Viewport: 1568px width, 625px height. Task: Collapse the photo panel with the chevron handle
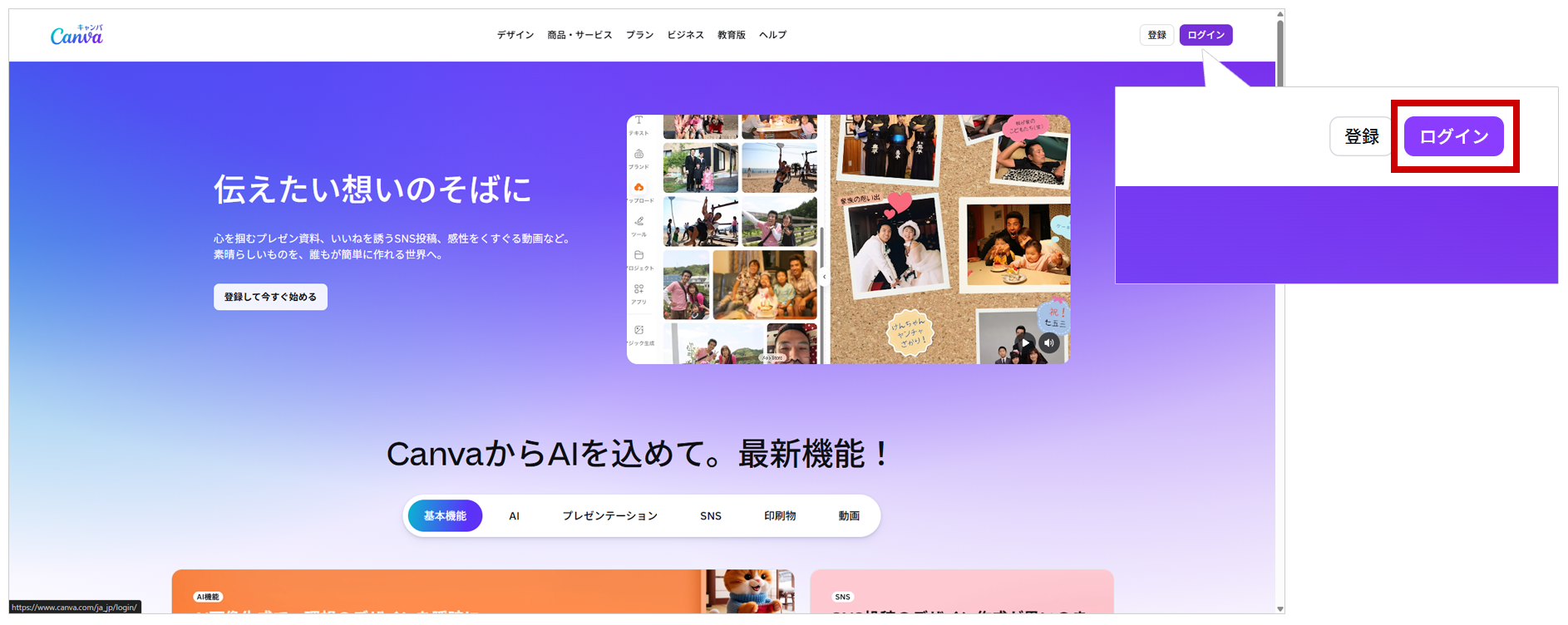824,277
